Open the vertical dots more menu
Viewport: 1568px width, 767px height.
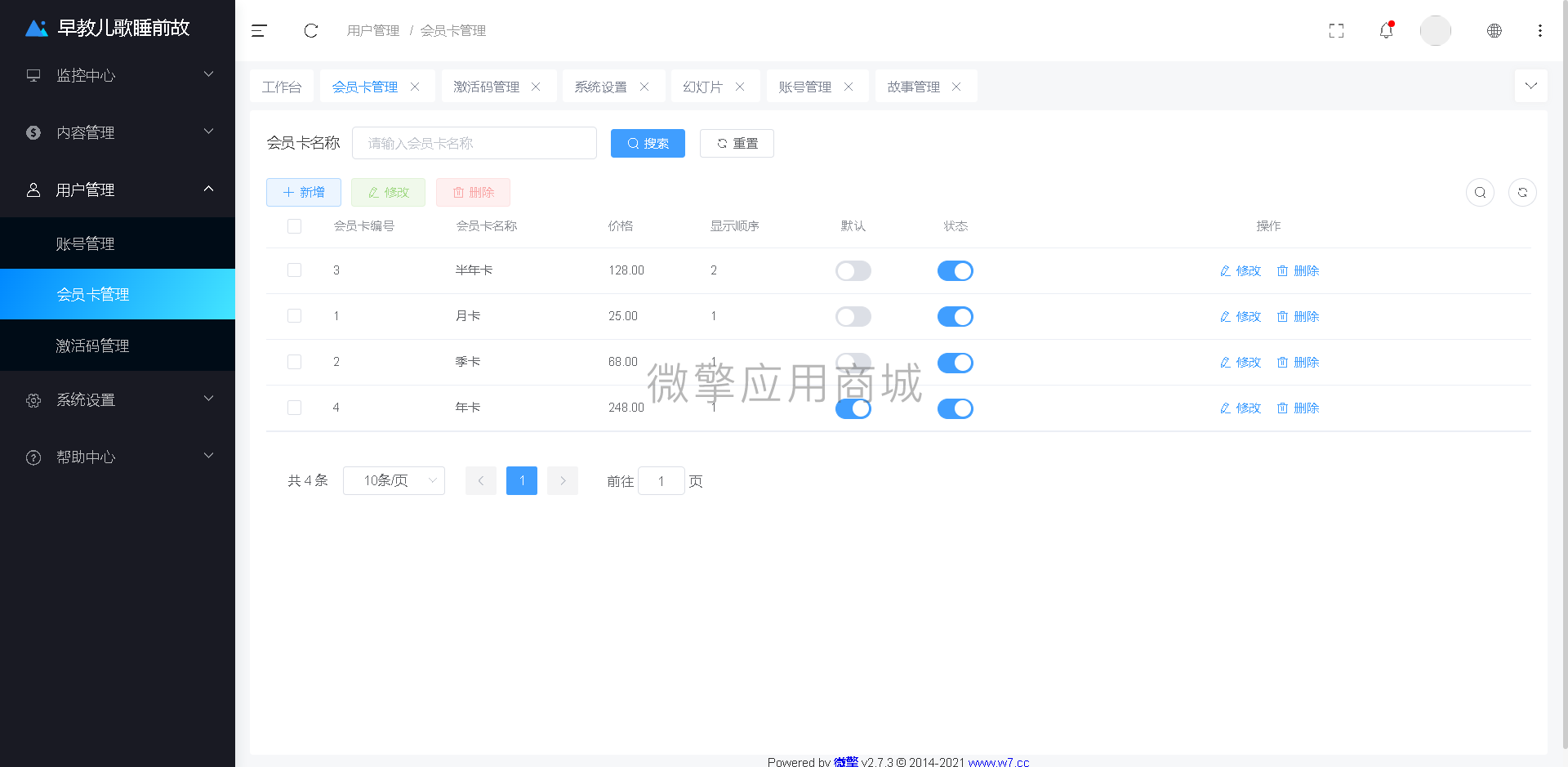1539,31
